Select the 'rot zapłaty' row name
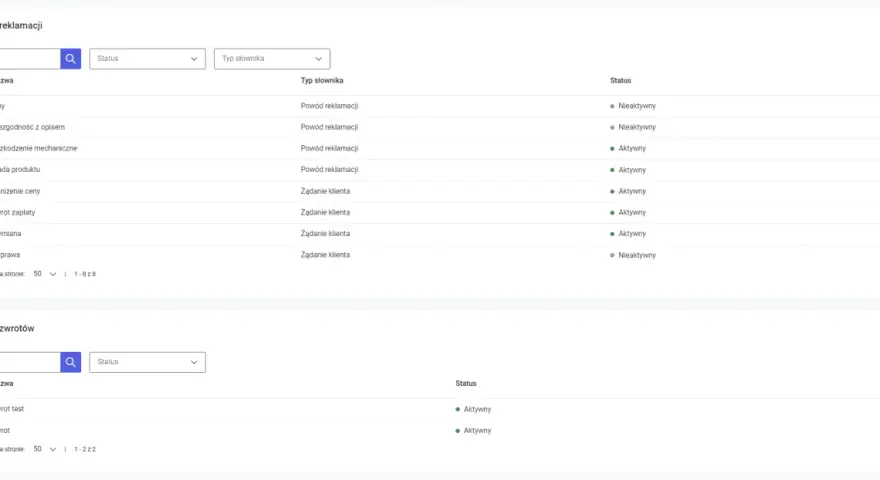880x480 pixels. pos(18,212)
